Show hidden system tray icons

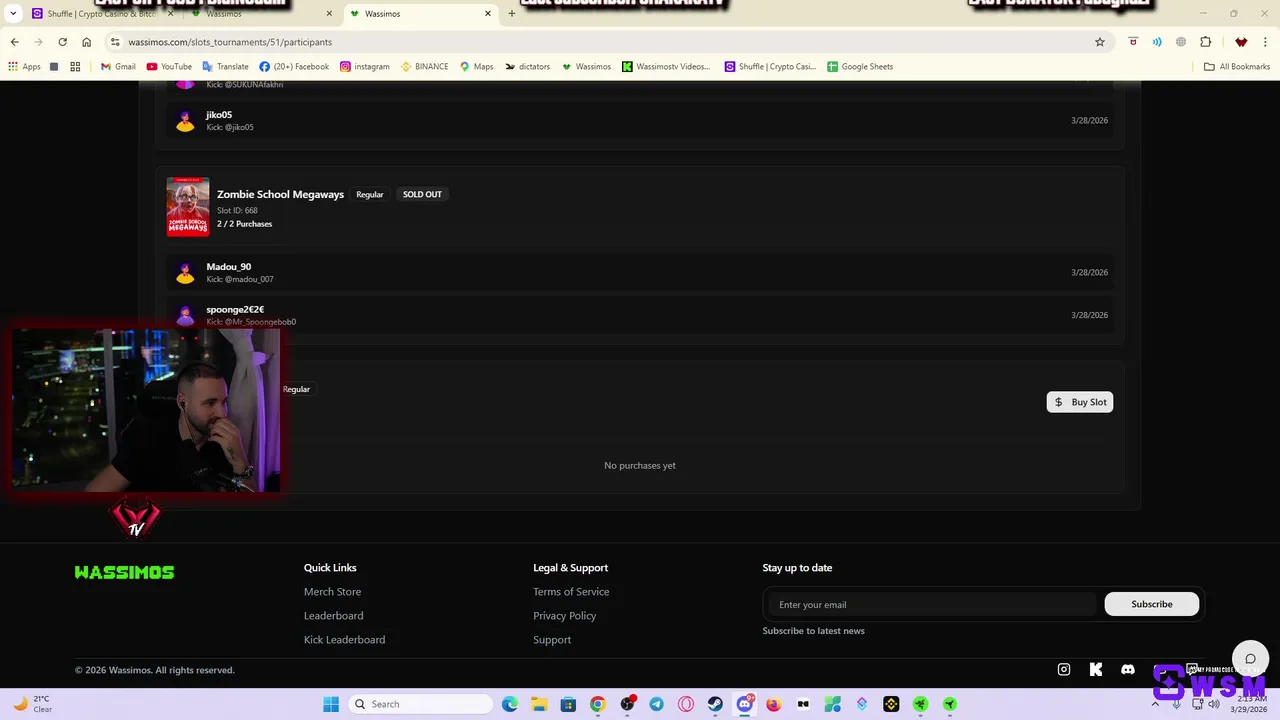coord(1155,704)
